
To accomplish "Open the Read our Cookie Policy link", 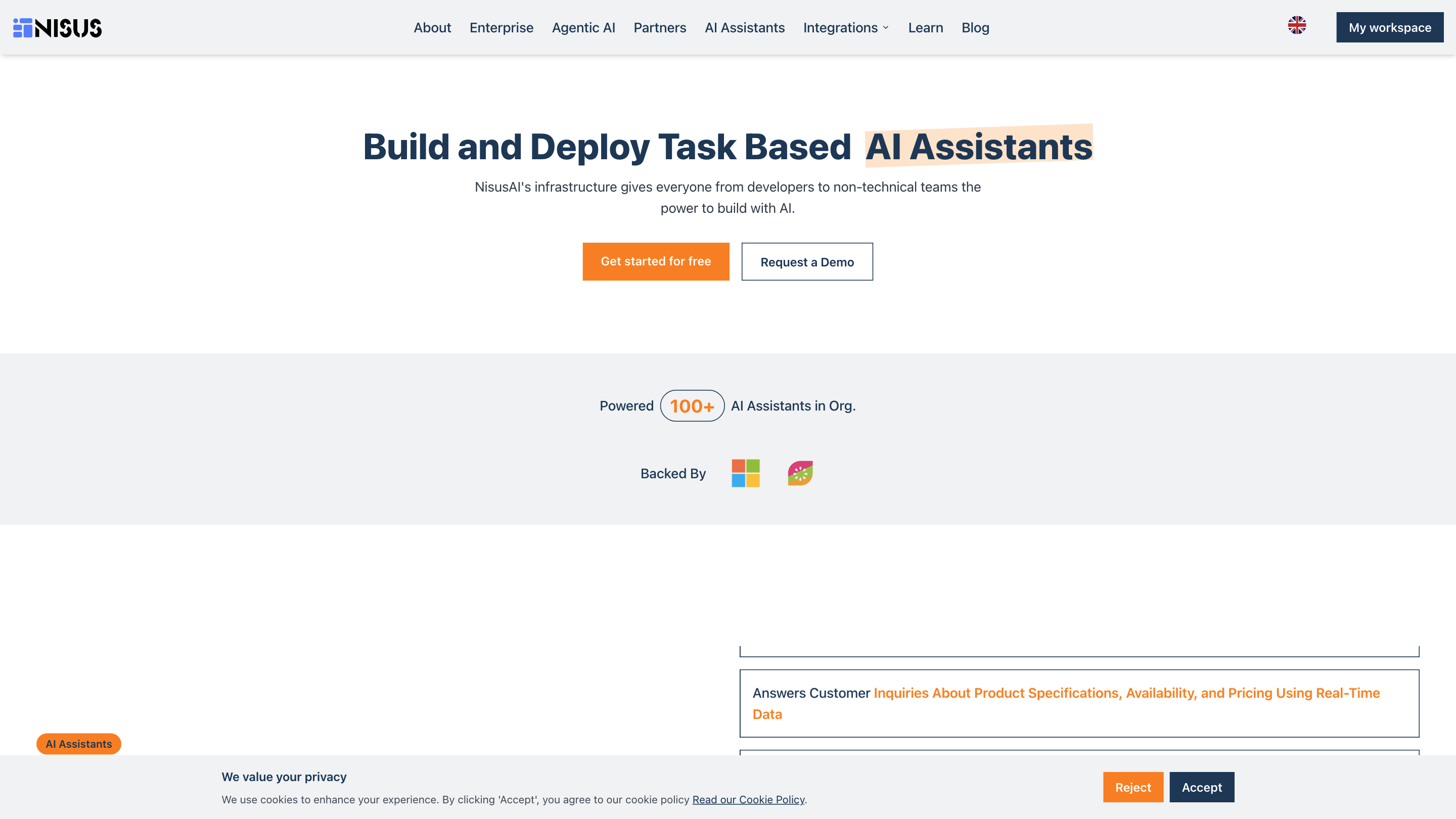I will point(748,799).
